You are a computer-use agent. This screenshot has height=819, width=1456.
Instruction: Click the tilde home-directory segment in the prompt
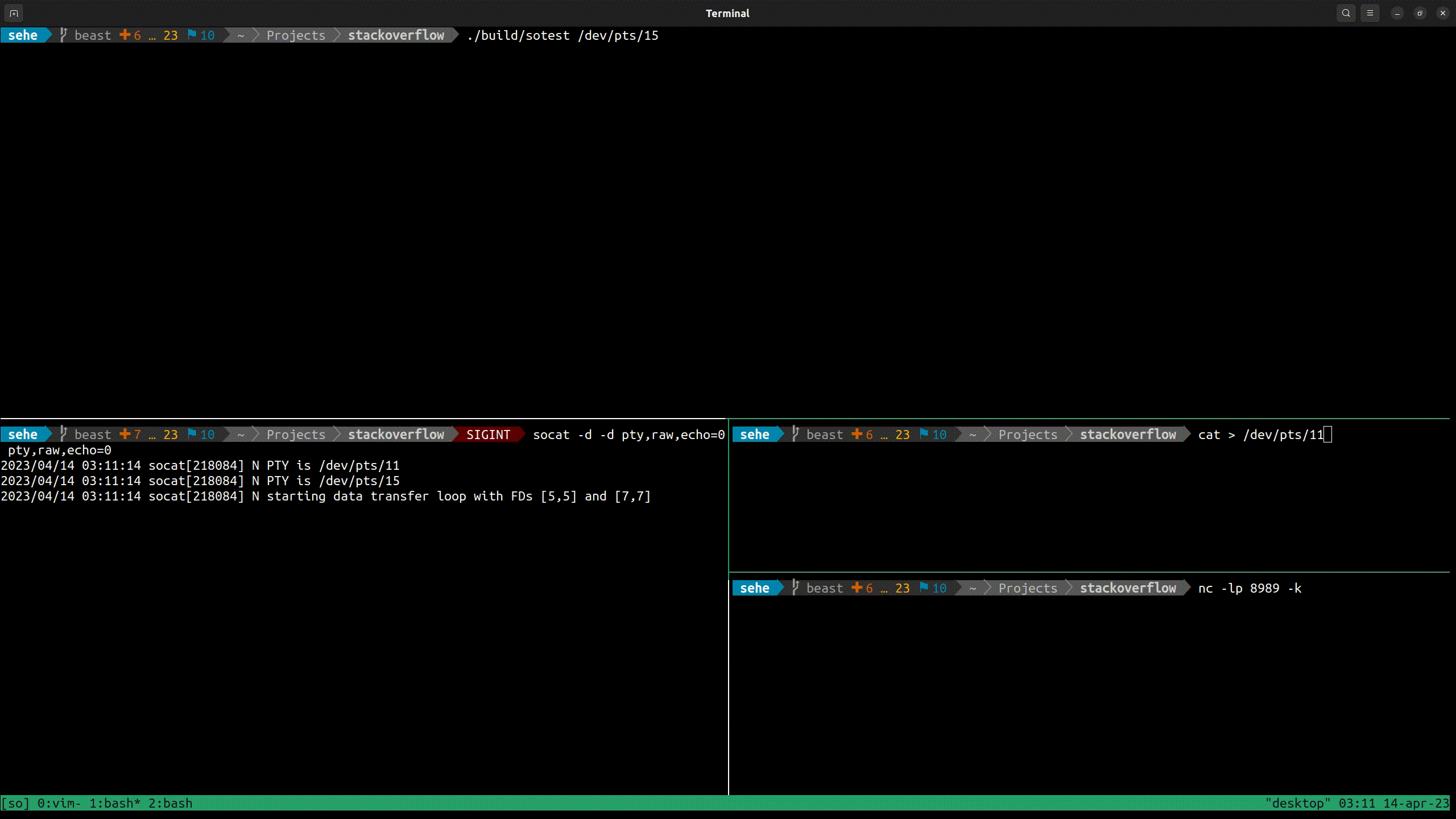click(240, 35)
